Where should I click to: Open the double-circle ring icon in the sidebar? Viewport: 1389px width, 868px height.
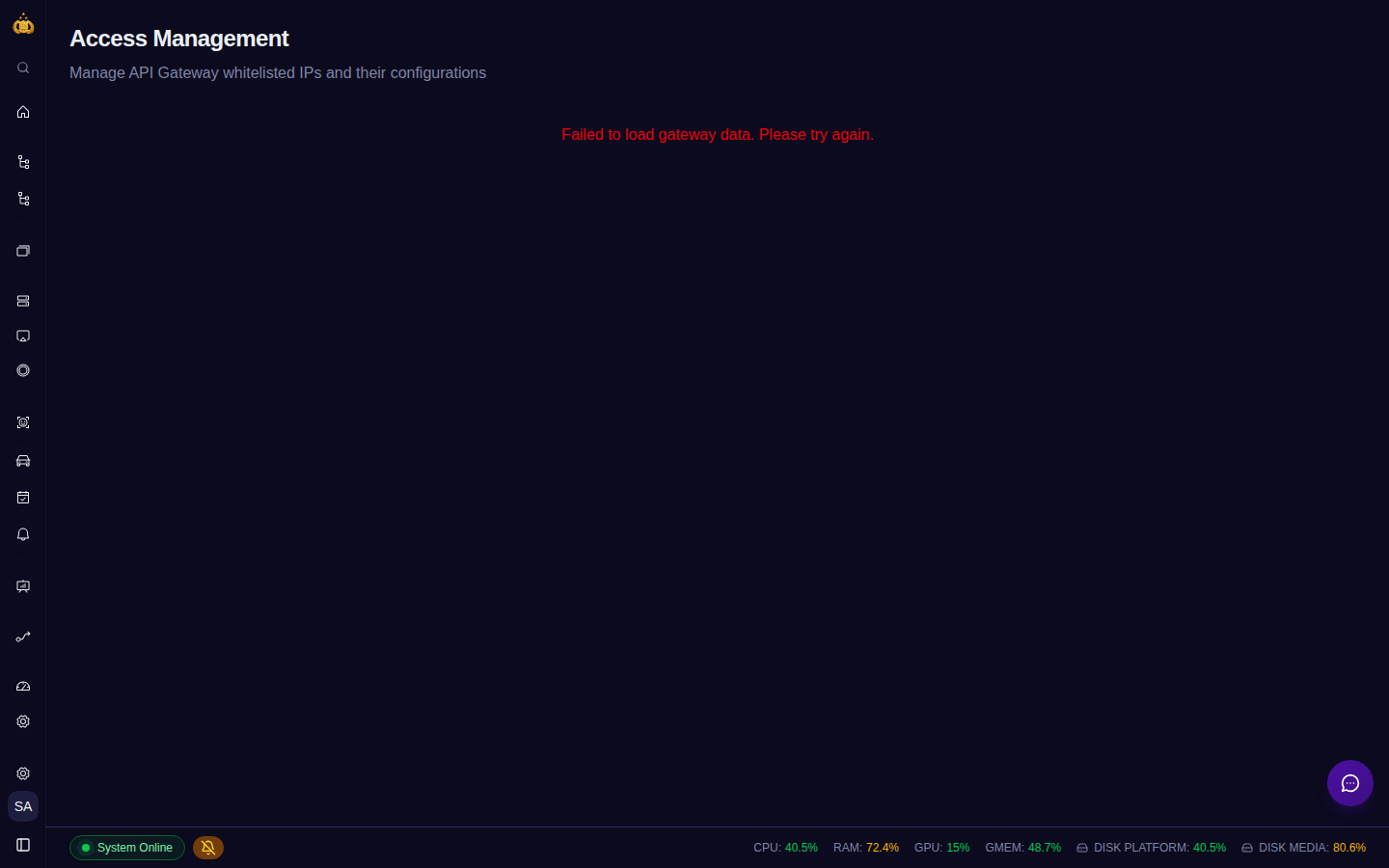click(23, 370)
